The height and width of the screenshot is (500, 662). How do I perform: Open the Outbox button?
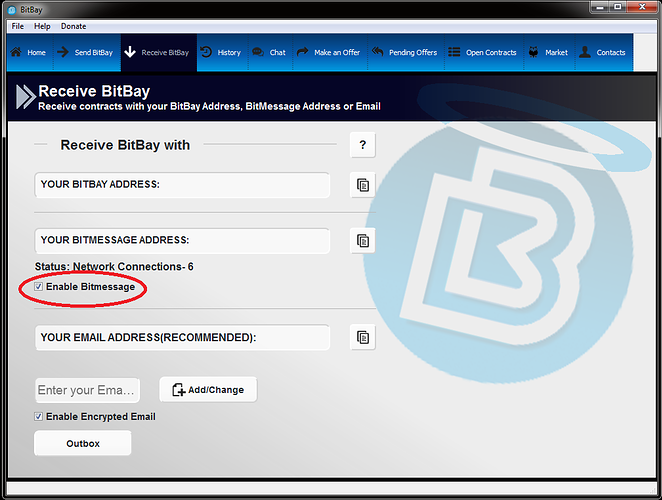click(x=83, y=443)
